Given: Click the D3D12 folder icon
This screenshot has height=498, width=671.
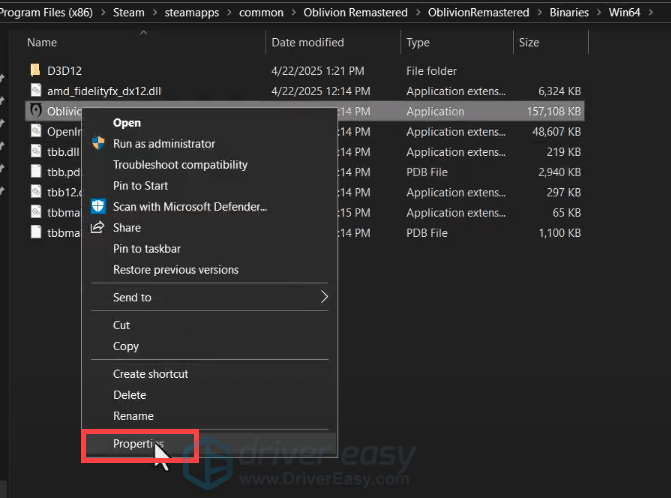Looking at the screenshot, I should click(x=35, y=71).
